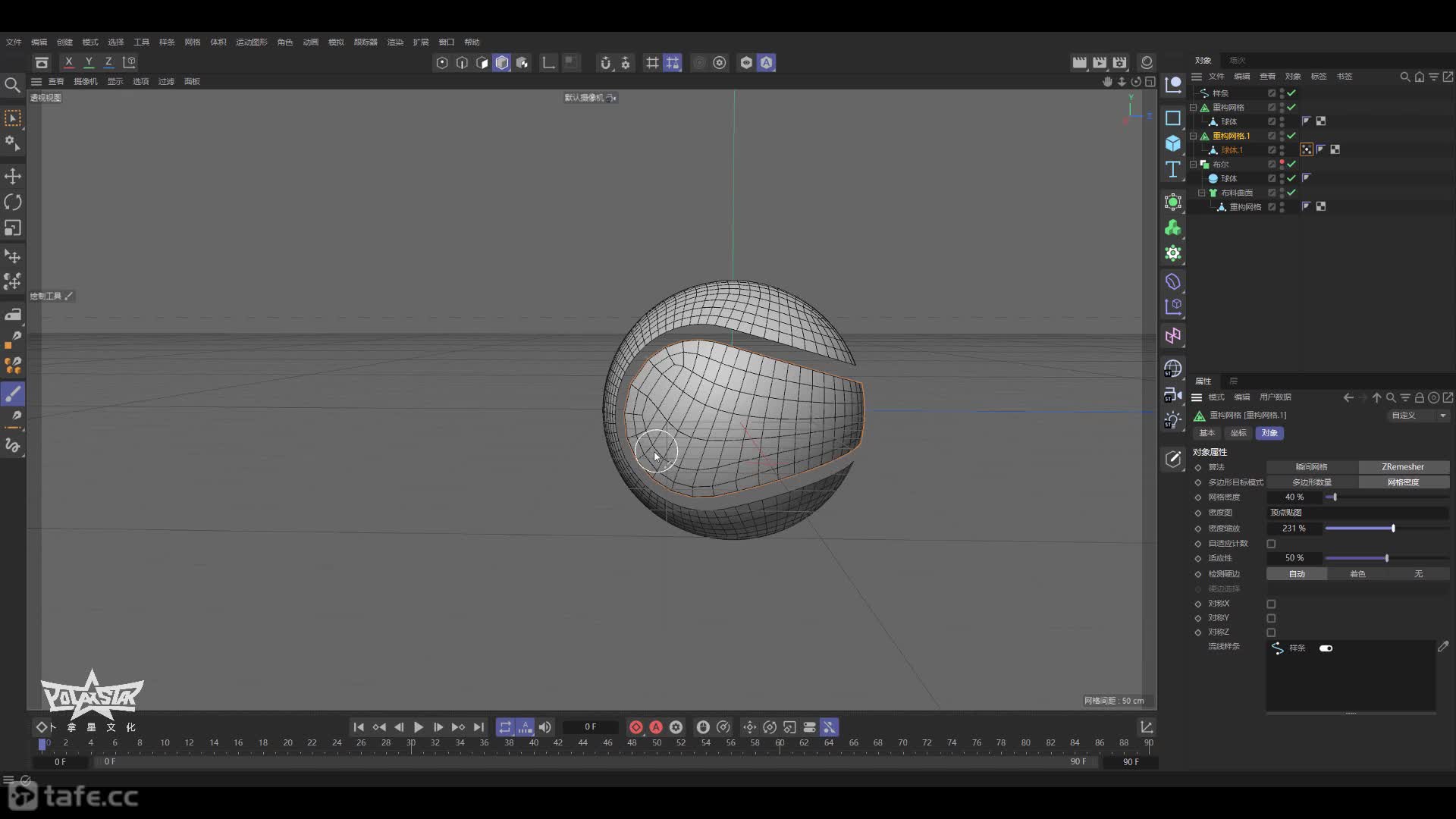
Task: Open the 文件 main menu
Action: click(14, 42)
